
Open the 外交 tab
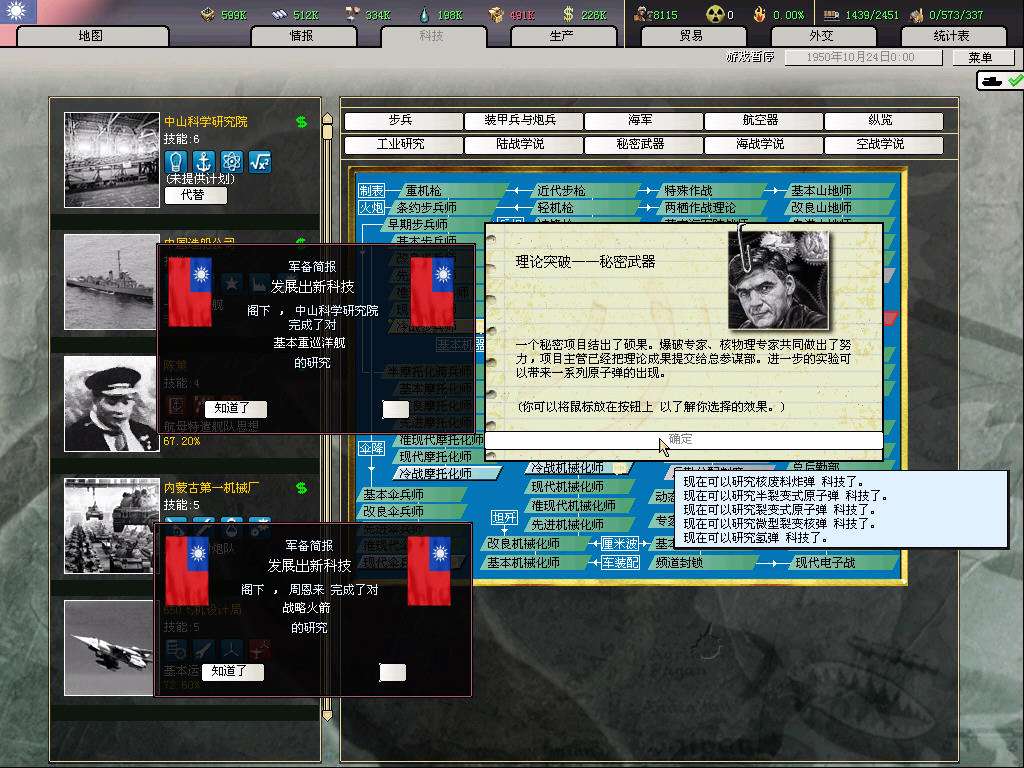pos(822,36)
